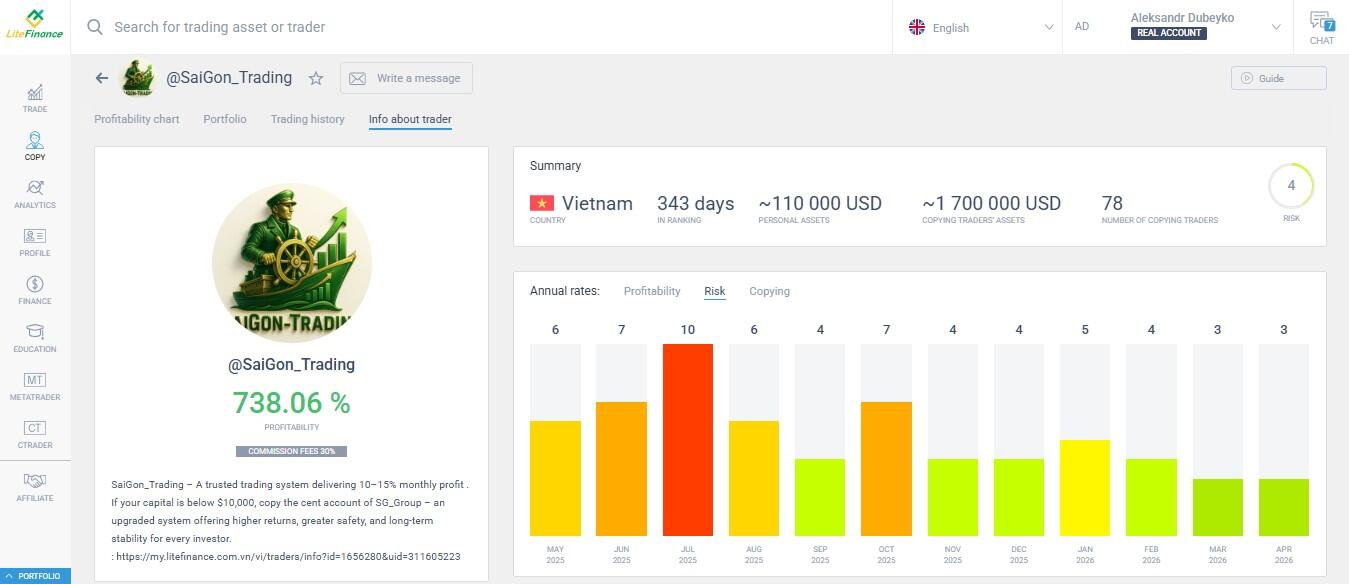Screen dimensions: 1349x584
Task: Click the ~110 000 USD personal assets value
Action: pos(820,203)
